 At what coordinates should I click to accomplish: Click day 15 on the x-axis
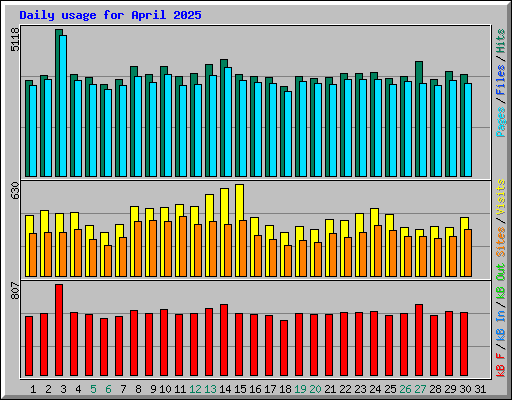click(240, 389)
